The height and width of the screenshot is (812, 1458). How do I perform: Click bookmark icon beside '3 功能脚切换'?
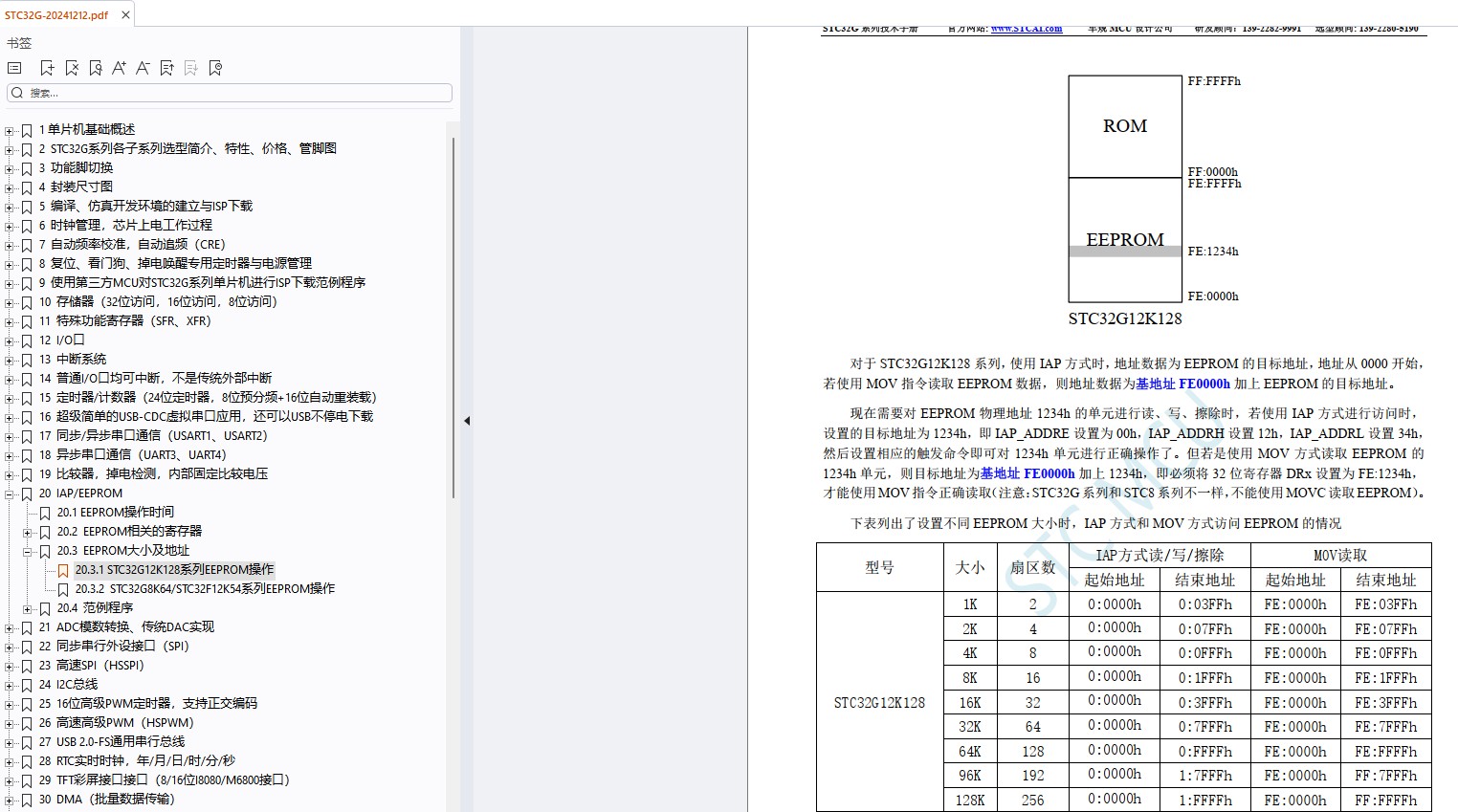click(27, 168)
